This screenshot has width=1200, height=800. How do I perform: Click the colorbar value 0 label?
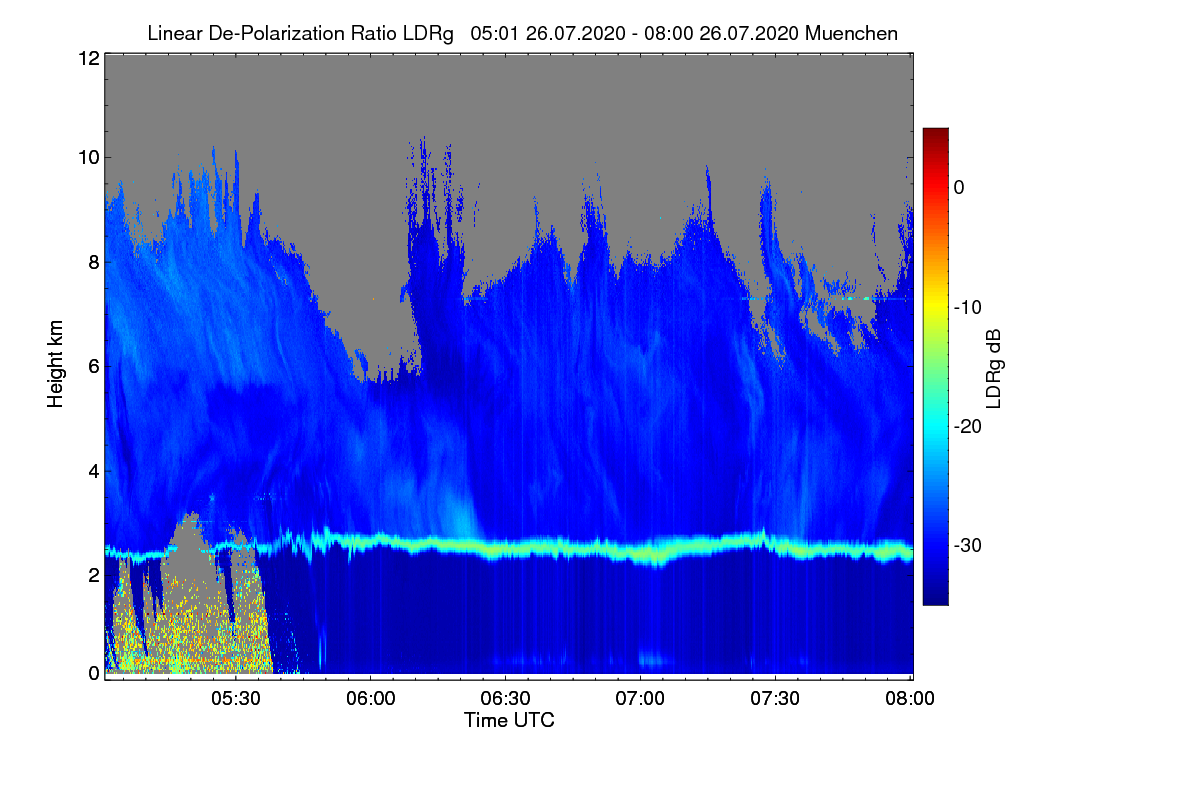958,187
